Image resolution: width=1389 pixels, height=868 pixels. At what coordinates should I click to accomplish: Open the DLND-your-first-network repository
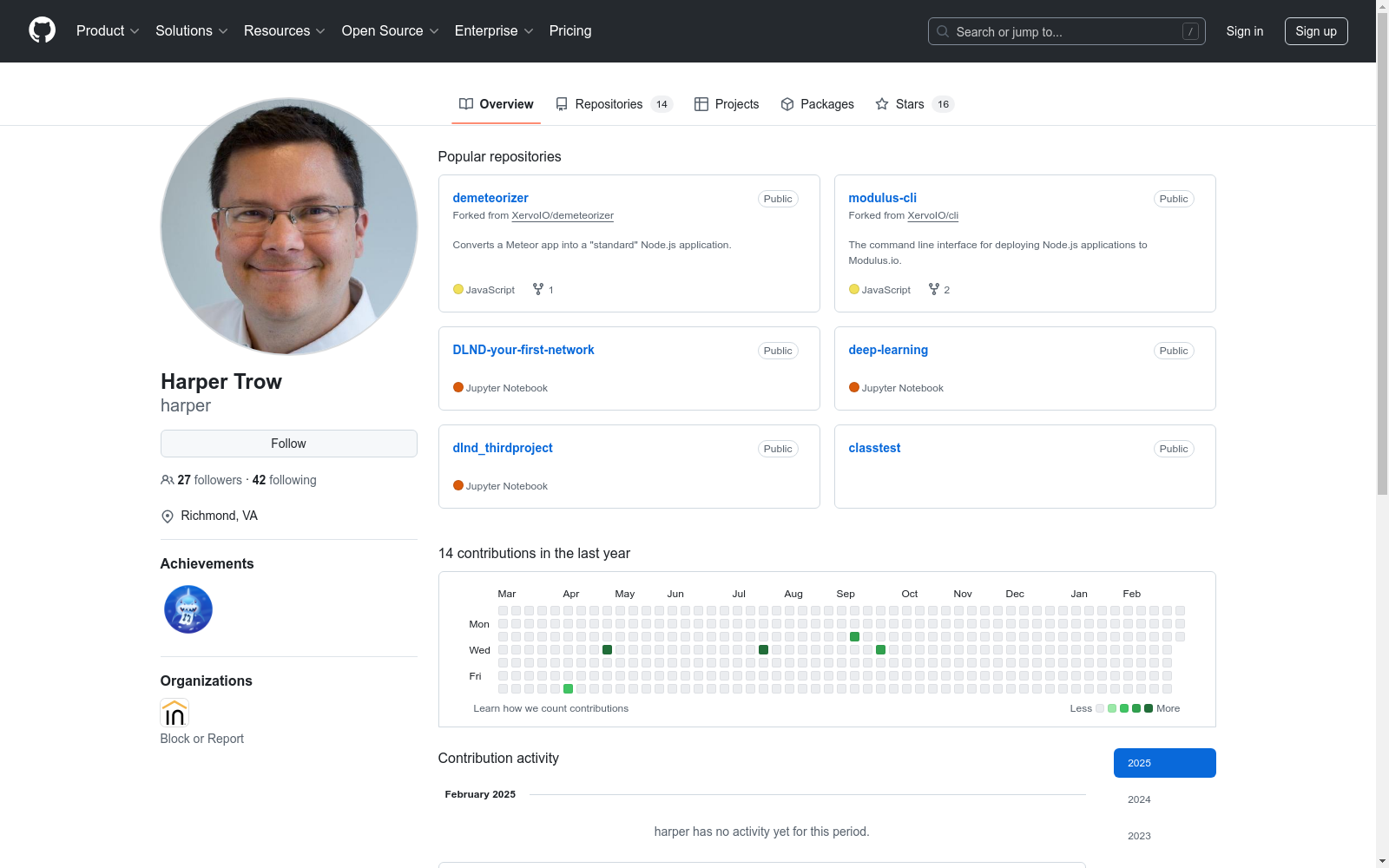(523, 350)
